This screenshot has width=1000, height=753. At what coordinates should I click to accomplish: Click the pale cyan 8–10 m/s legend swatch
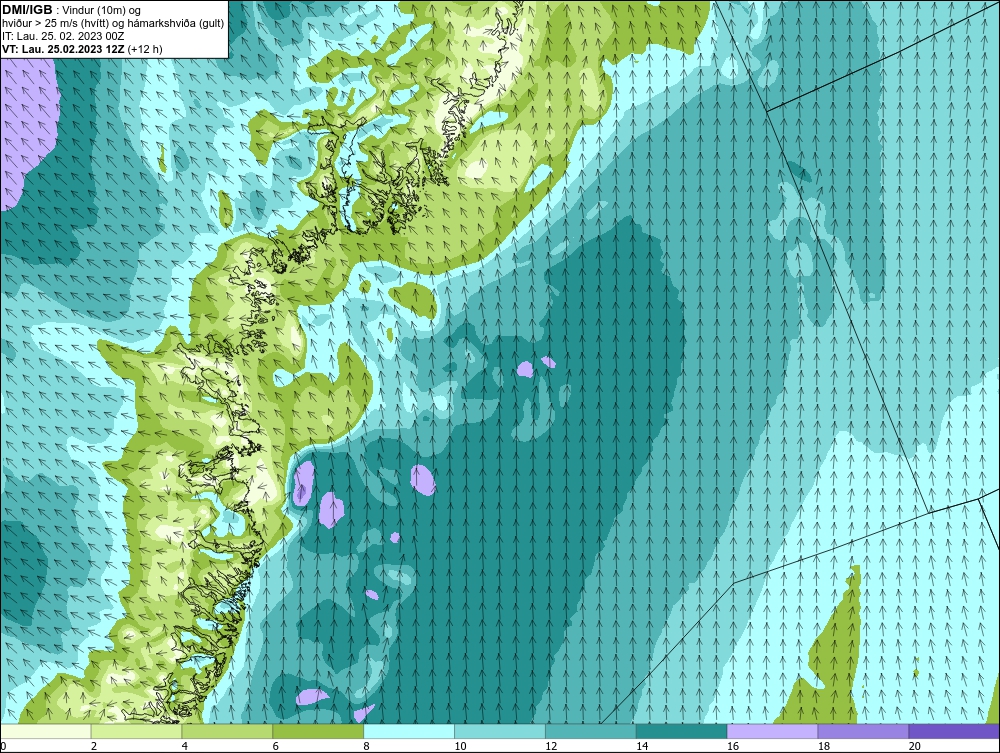click(x=409, y=731)
